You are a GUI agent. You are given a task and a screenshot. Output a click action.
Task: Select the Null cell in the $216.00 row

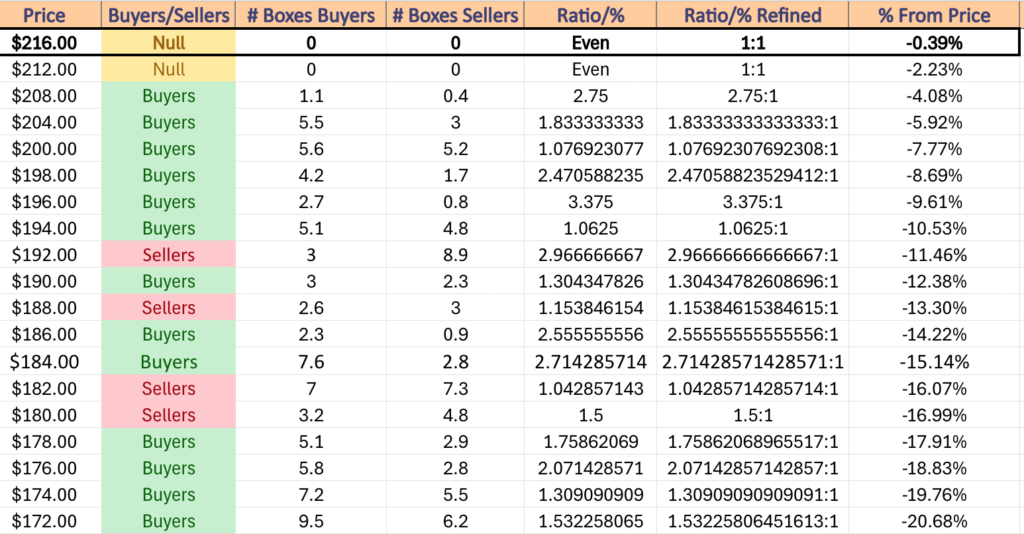168,43
